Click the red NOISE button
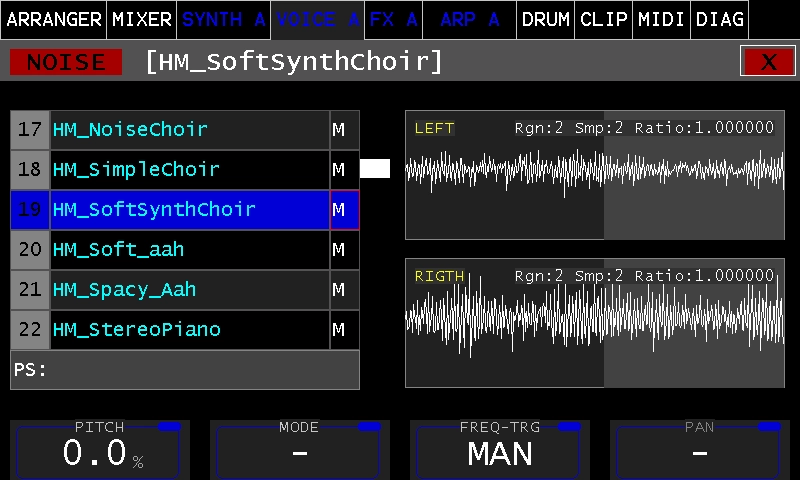This screenshot has width=800, height=480. point(66,62)
